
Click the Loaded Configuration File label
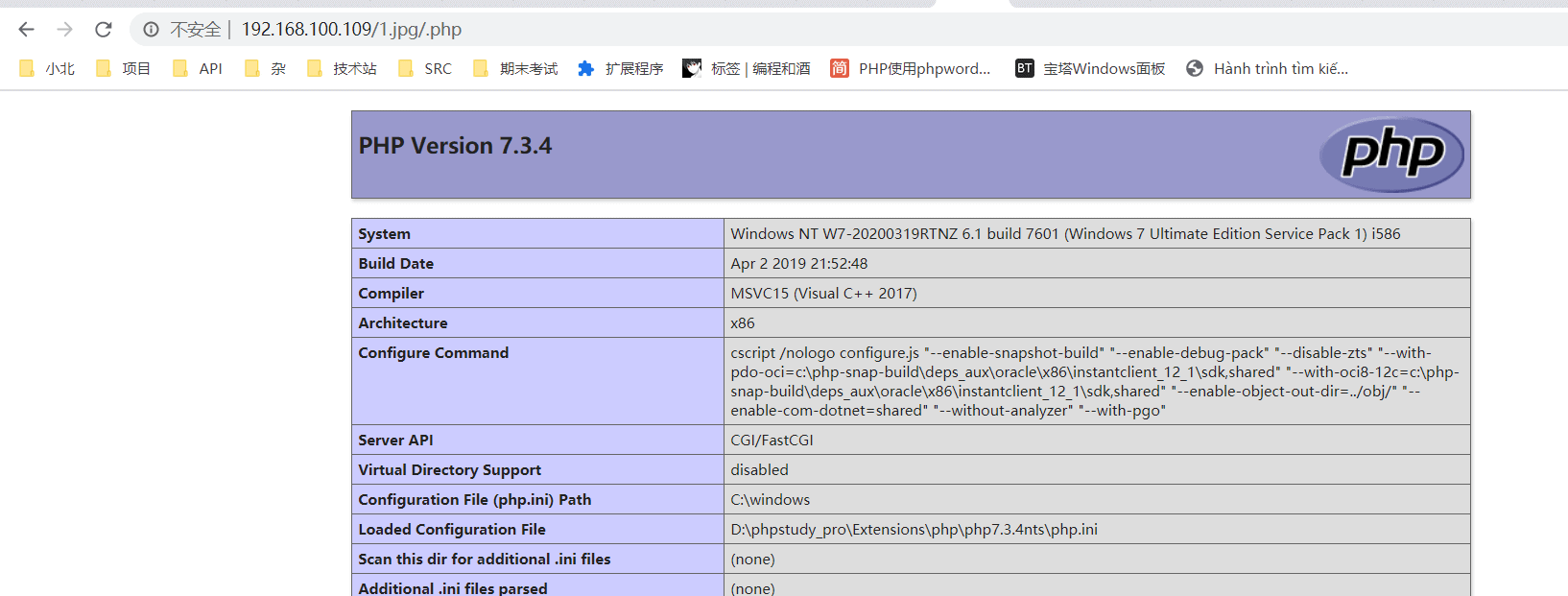(452, 530)
